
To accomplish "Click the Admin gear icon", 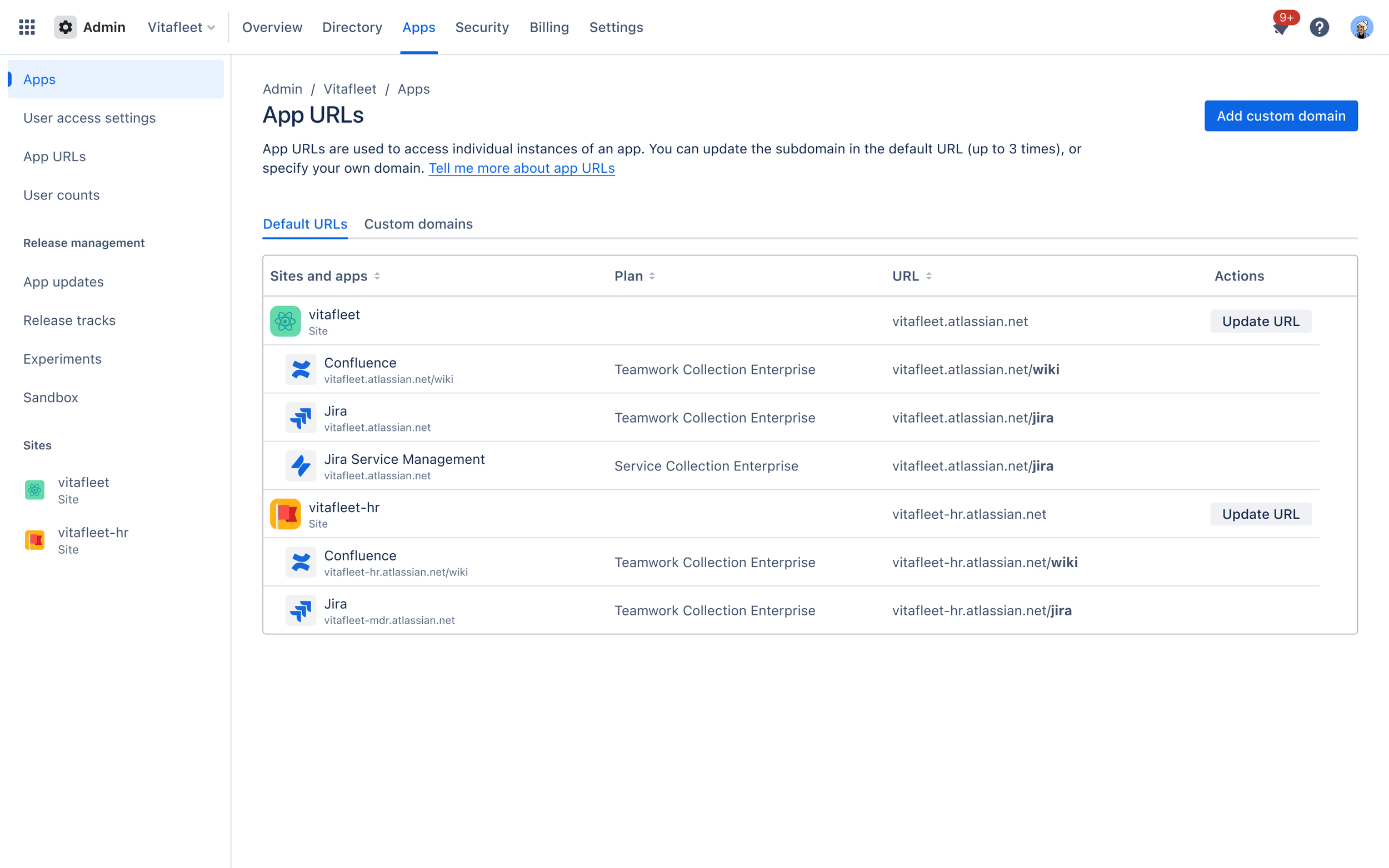I will (66, 27).
